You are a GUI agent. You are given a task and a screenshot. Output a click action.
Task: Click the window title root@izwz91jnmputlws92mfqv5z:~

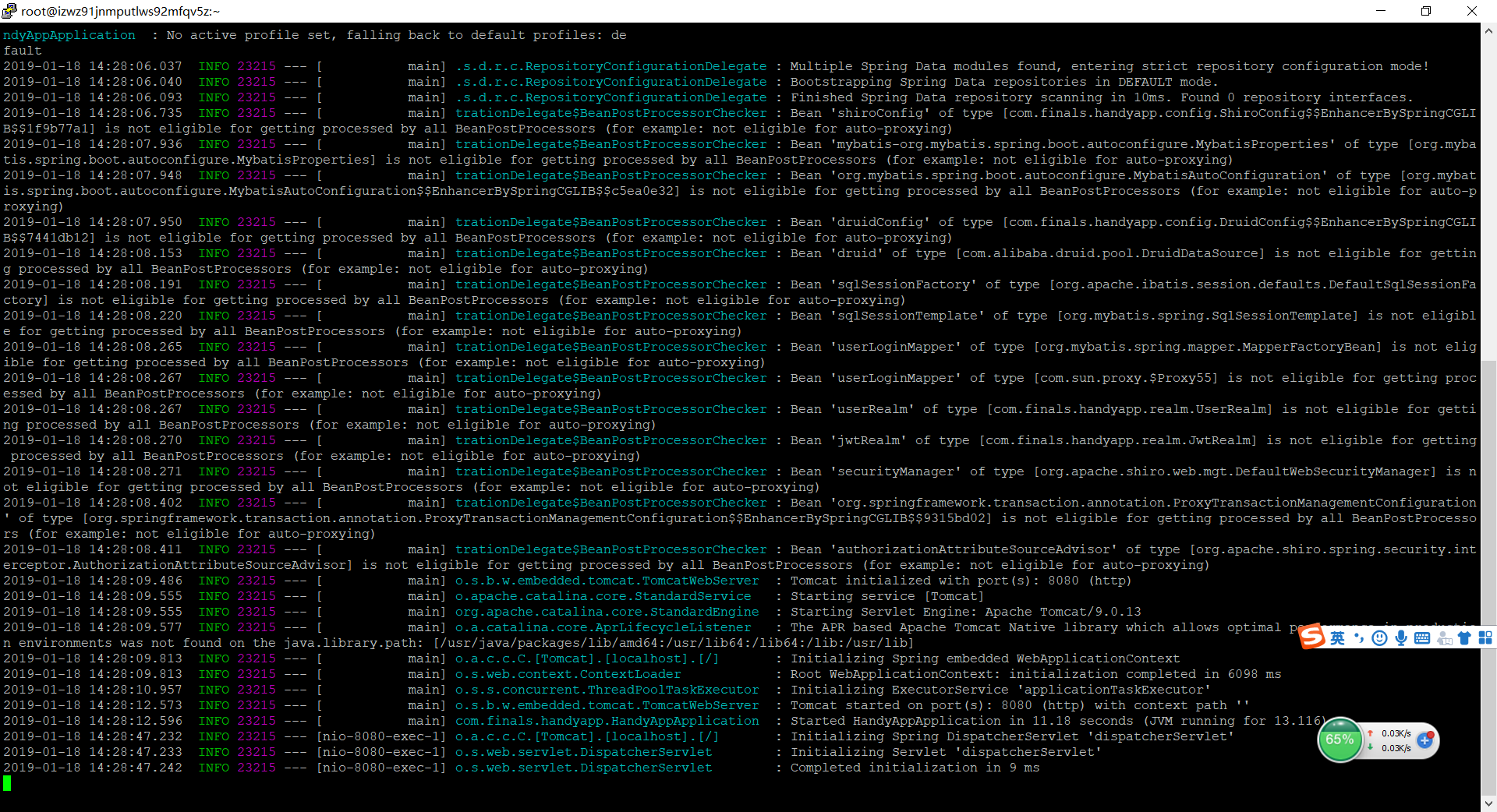point(121,11)
